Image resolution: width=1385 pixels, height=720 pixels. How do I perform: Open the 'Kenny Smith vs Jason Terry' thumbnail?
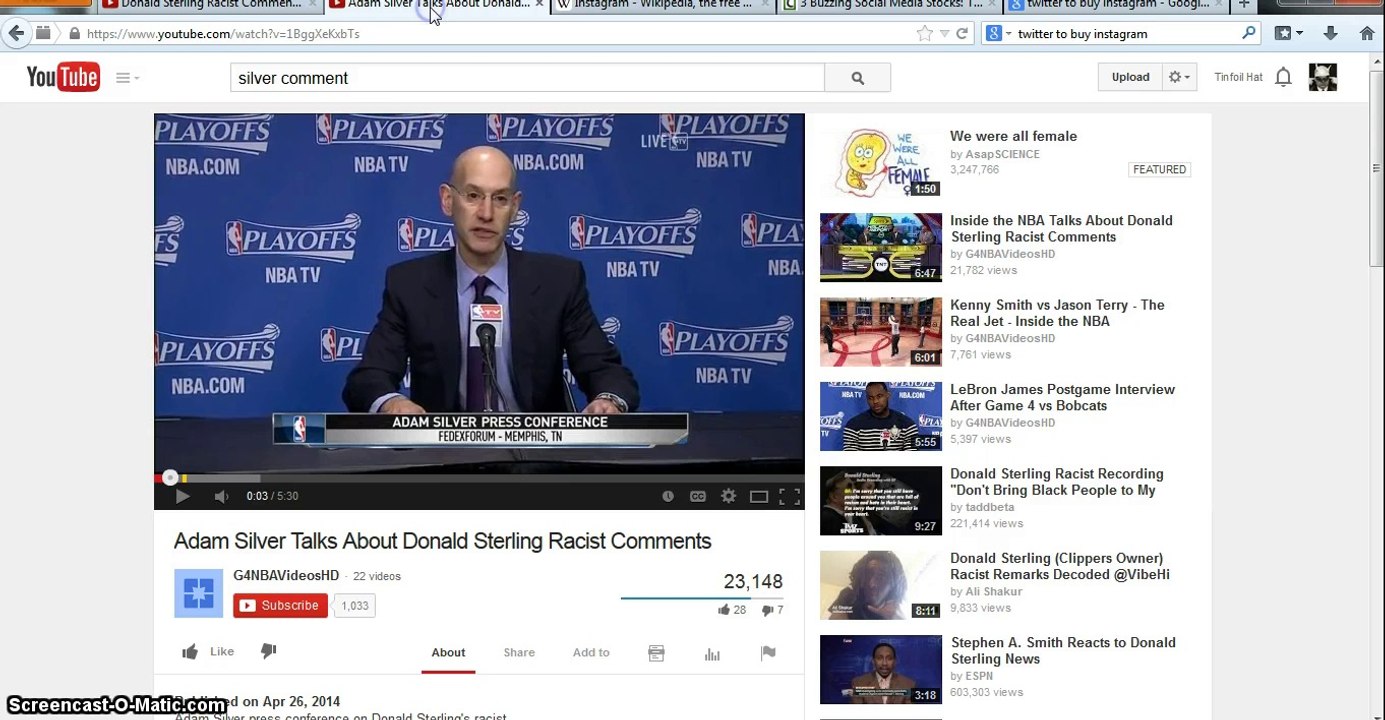pyautogui.click(x=881, y=332)
